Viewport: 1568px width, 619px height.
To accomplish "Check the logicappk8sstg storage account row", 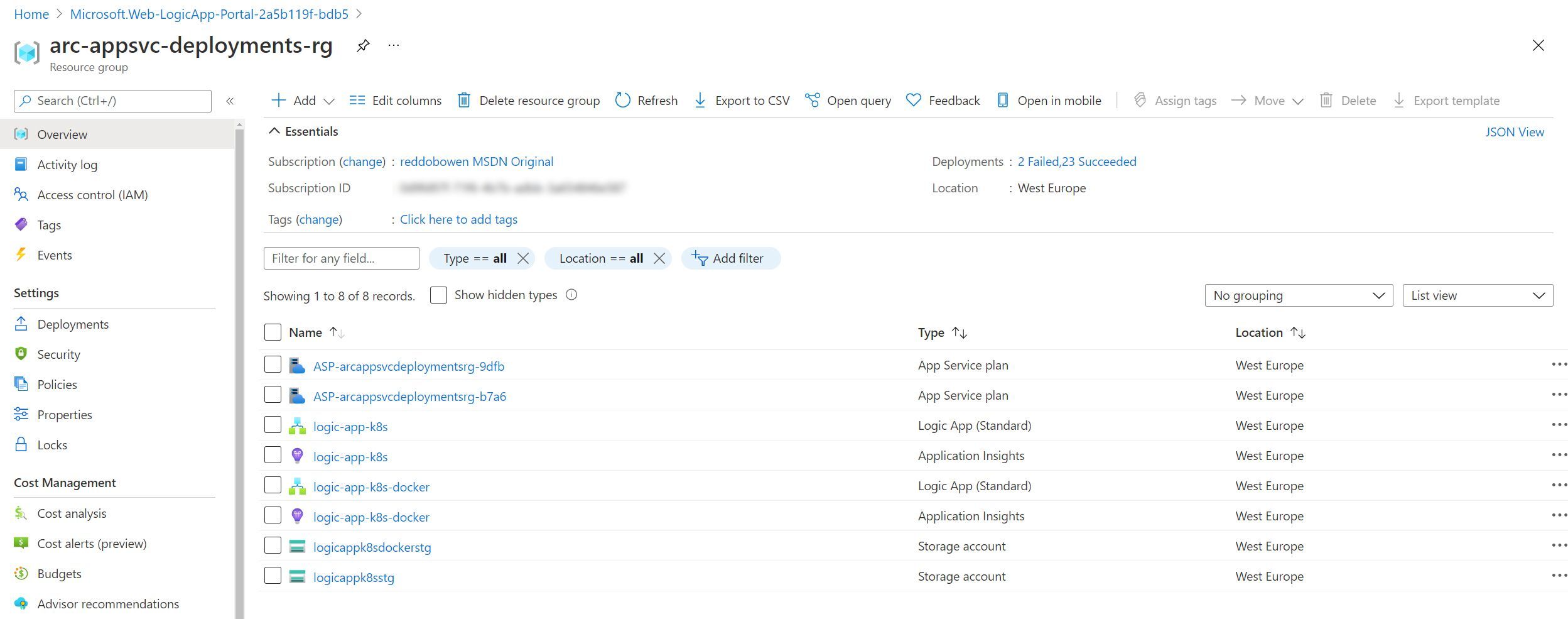I will 273,575.
